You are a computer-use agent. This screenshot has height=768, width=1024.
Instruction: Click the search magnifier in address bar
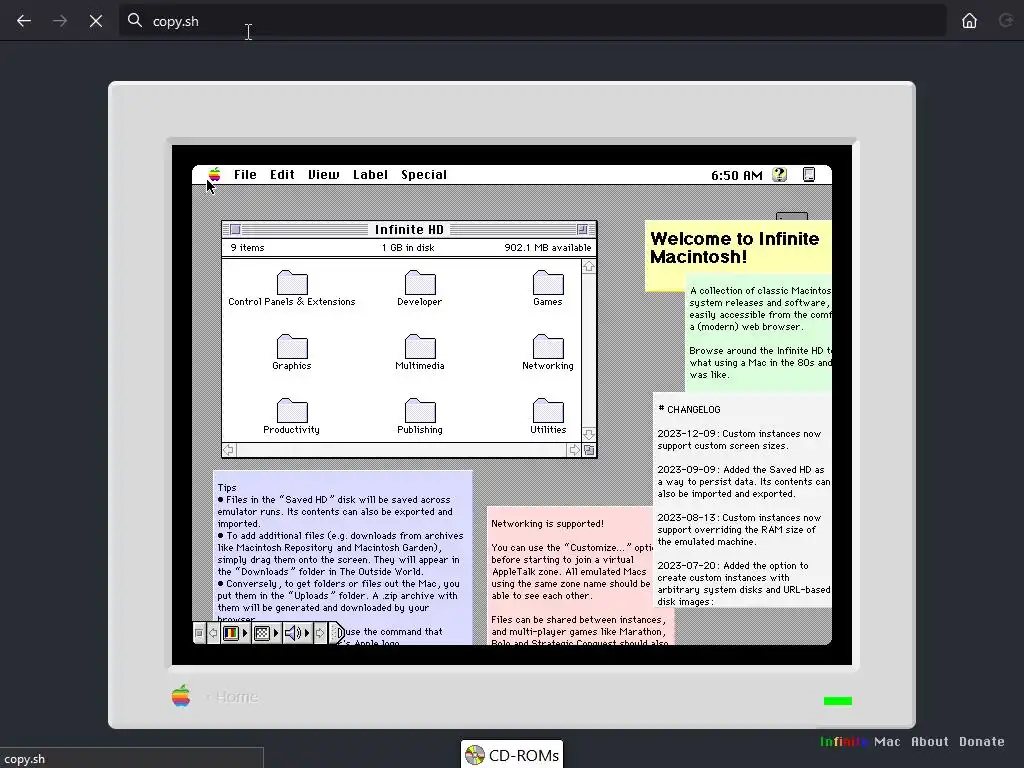click(135, 20)
